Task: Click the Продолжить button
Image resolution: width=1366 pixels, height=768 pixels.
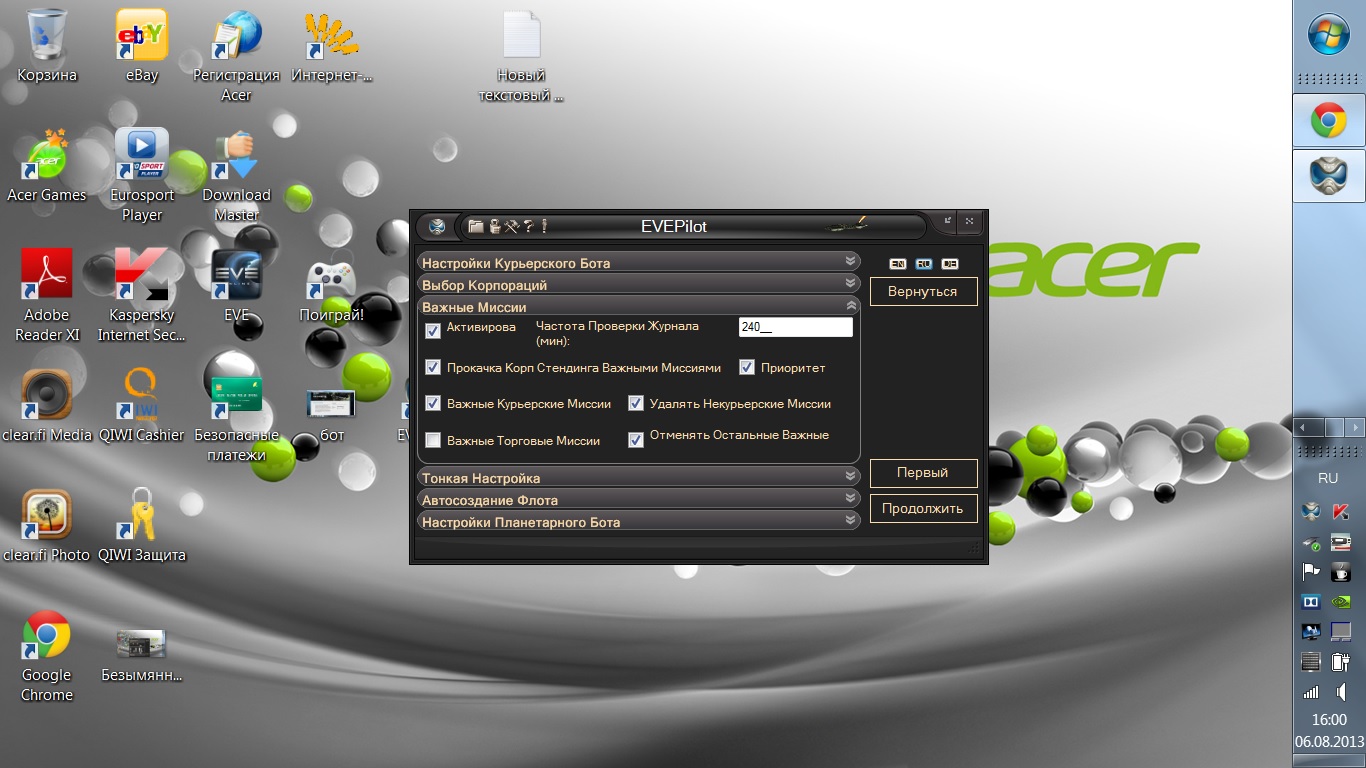Action: point(923,508)
